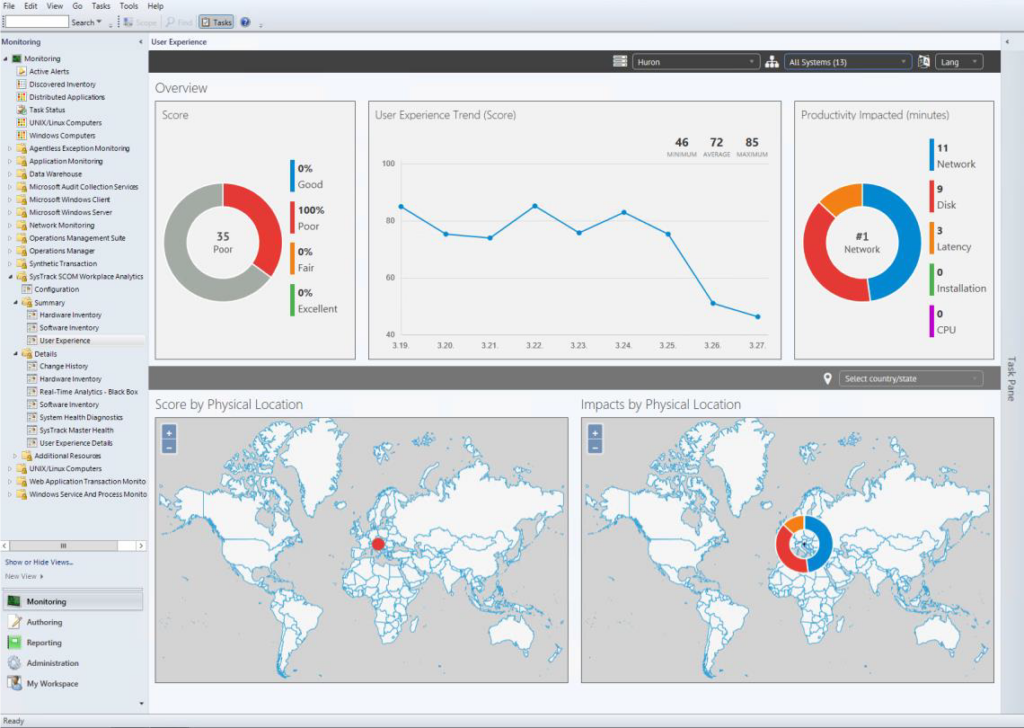The image size is (1024, 728).
Task: Click the purple CPU legend swatch
Action: (932, 321)
